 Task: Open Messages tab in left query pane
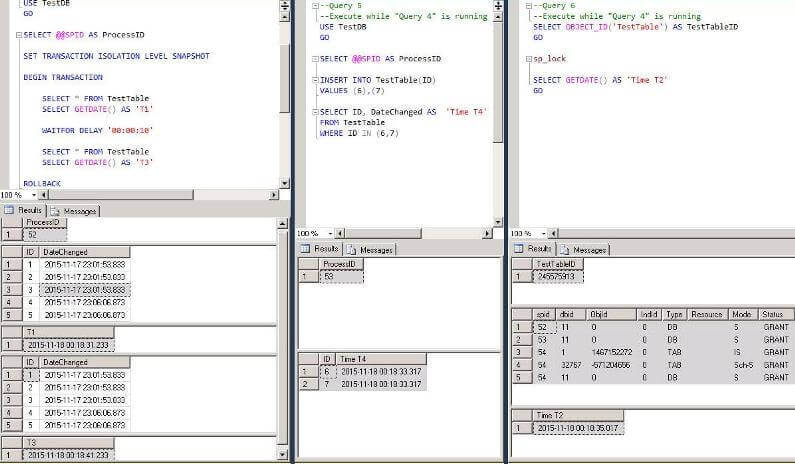(74, 211)
